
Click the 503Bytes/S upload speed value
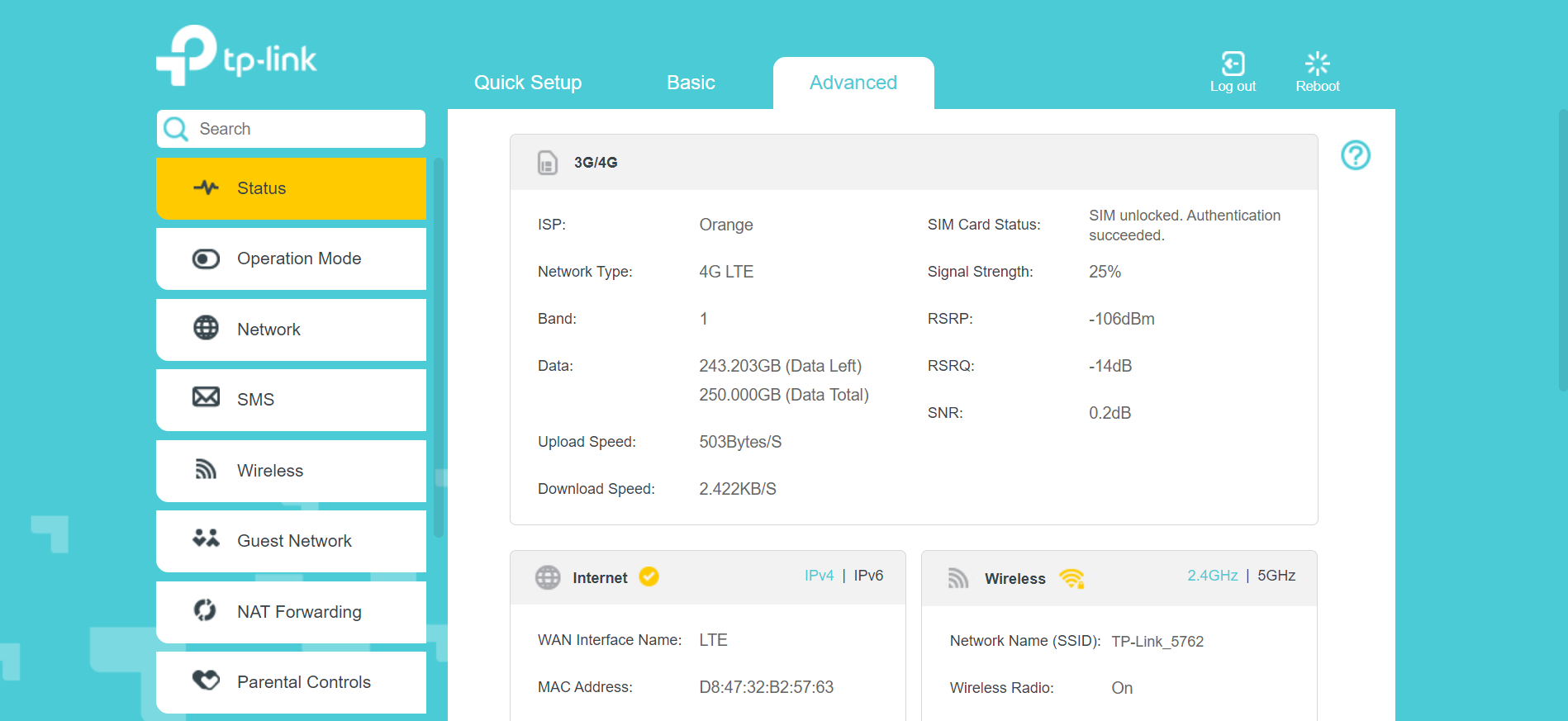740,442
